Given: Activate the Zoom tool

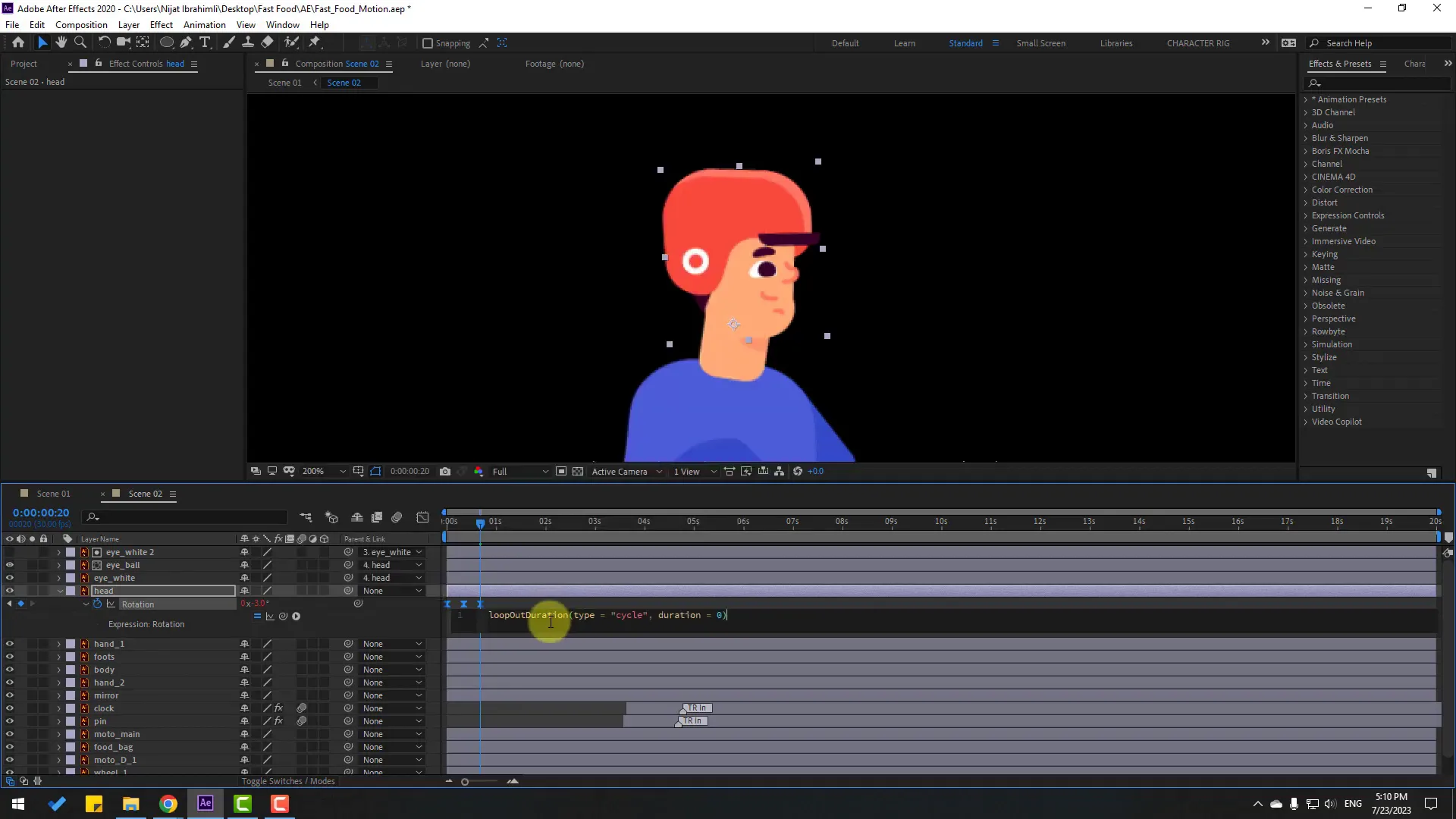Looking at the screenshot, I should (80, 42).
